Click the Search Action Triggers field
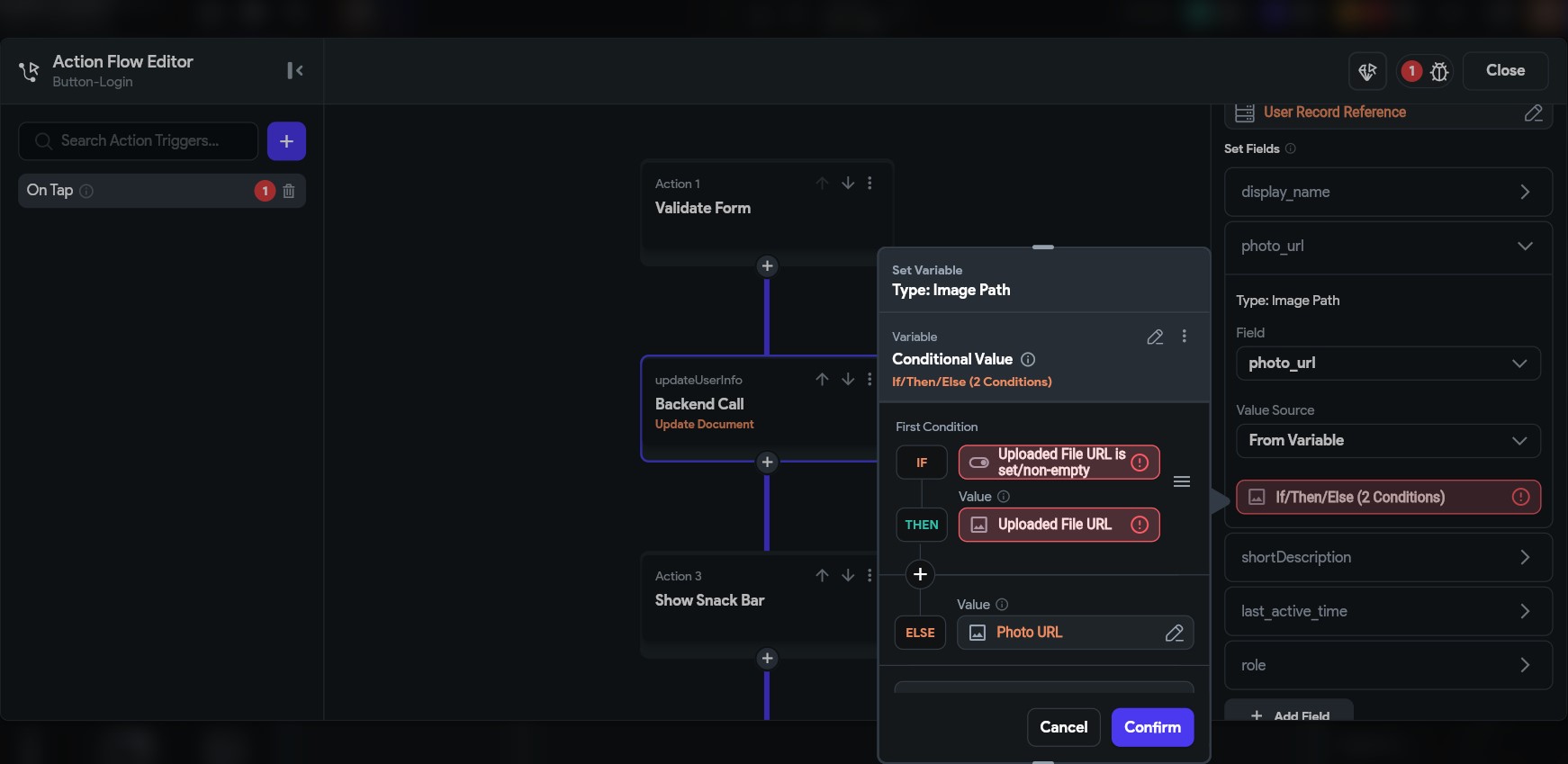The width and height of the screenshot is (1568, 764). pos(139,141)
